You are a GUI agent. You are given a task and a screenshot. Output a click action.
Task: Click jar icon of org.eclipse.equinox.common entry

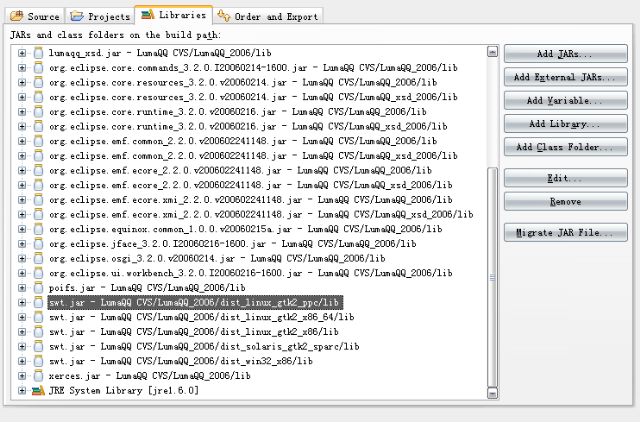click(38, 229)
